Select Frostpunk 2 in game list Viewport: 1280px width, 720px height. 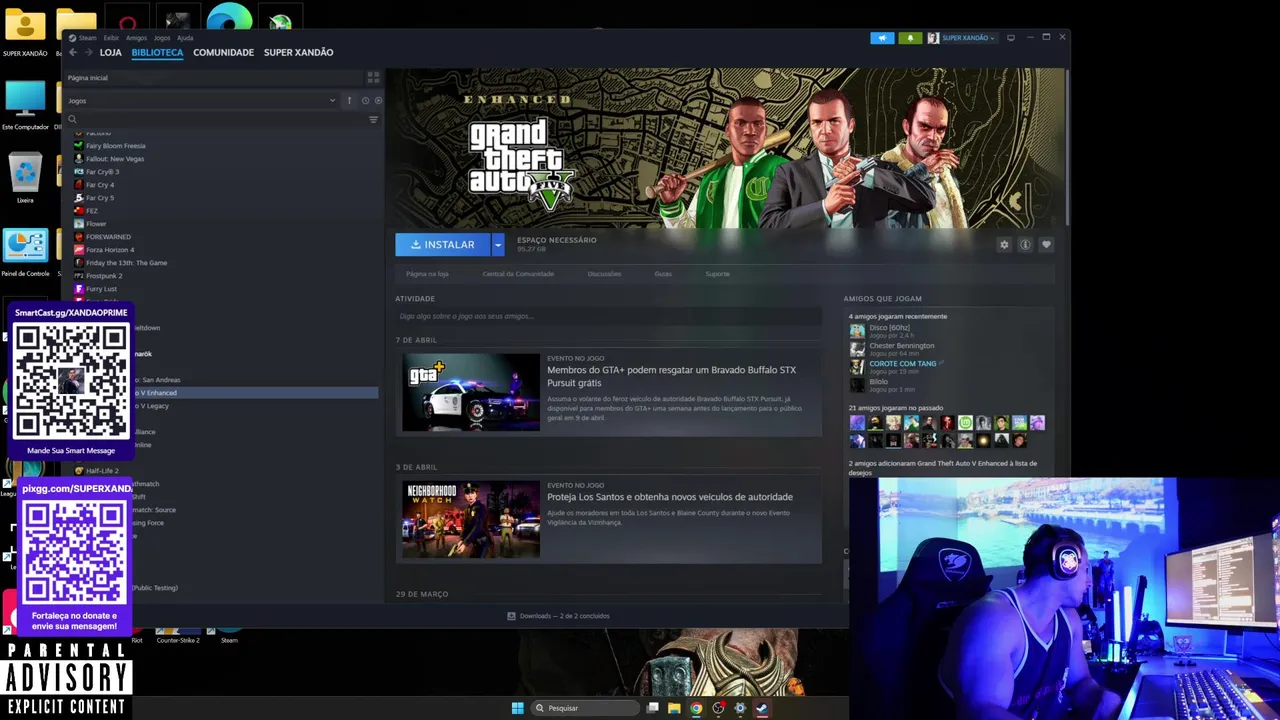coord(103,276)
